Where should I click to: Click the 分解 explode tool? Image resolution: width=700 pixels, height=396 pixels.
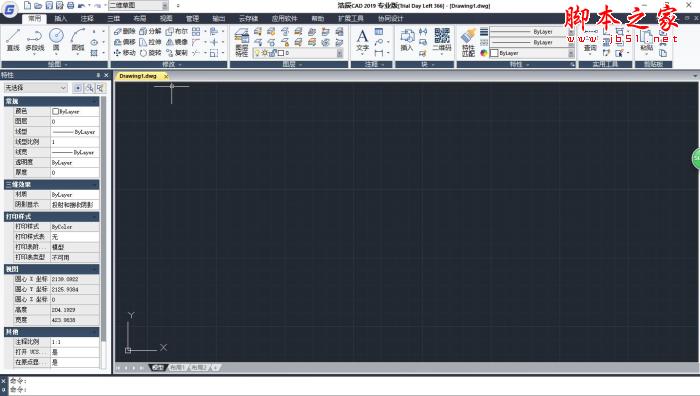[x=150, y=31]
